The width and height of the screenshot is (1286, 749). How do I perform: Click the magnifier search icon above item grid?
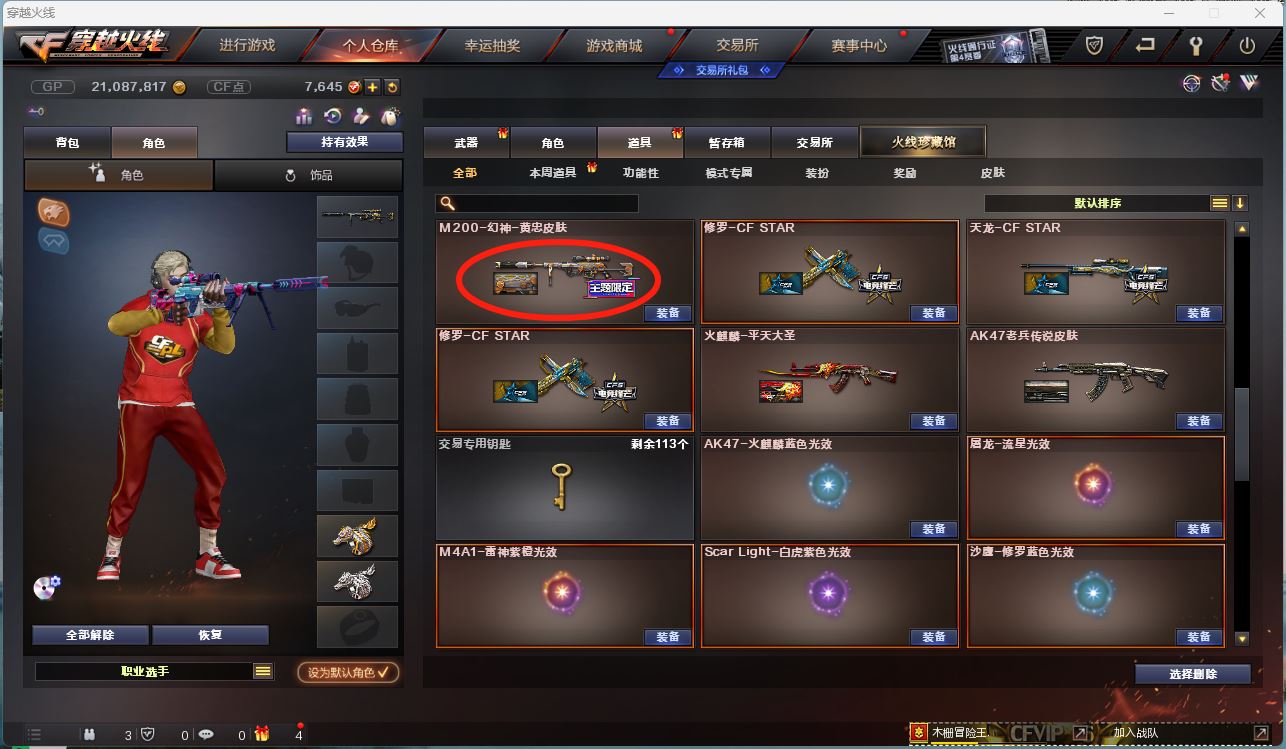[448, 203]
